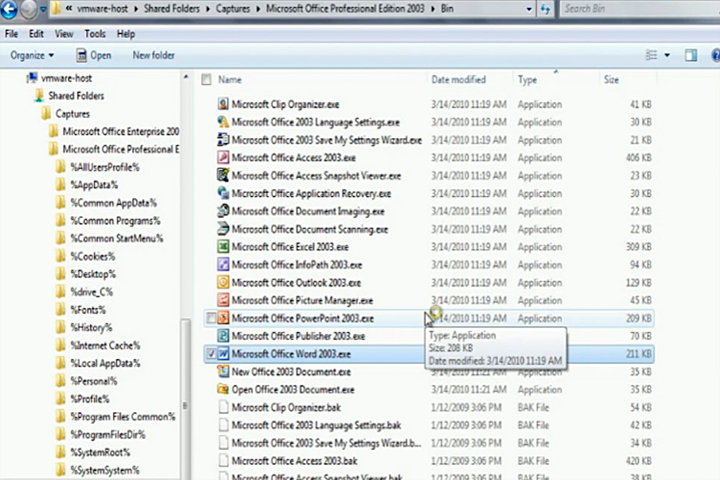Image resolution: width=720 pixels, height=480 pixels.
Task: Open the recent pages dropdown arrow
Action: tap(43, 9)
